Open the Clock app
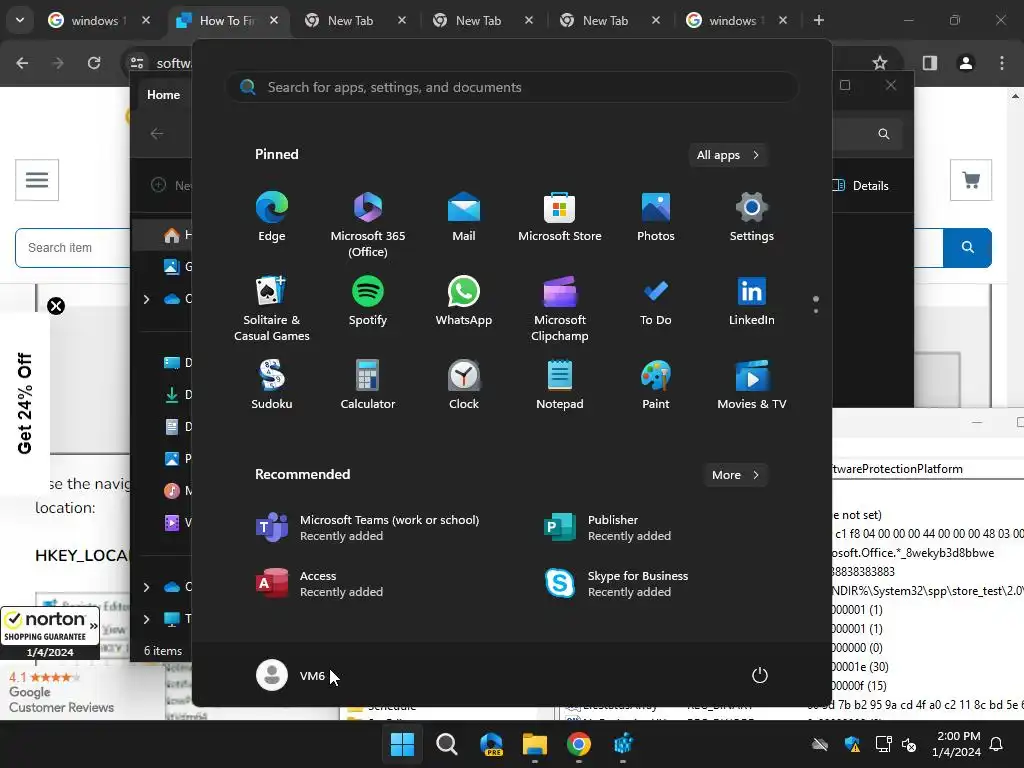1024x768 pixels. point(464,385)
